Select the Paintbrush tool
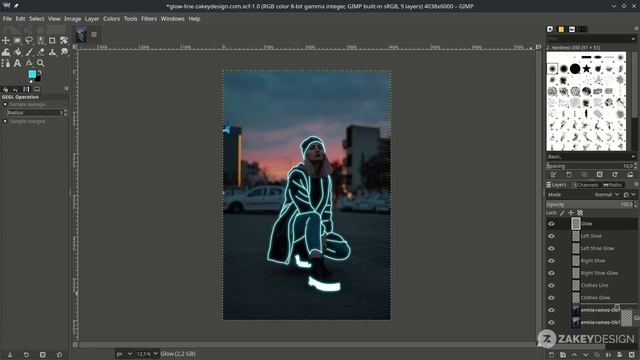640x360 pixels. (x=29, y=52)
